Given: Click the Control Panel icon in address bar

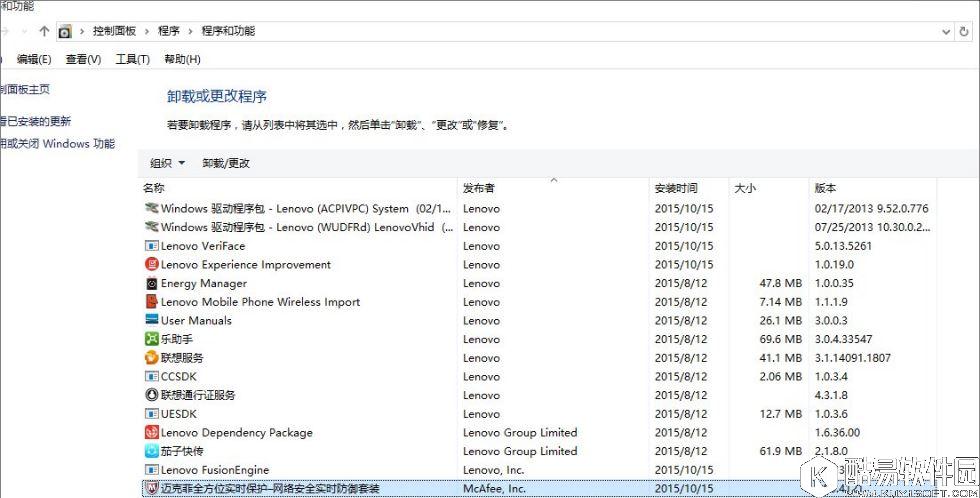Looking at the screenshot, I should click(65, 31).
